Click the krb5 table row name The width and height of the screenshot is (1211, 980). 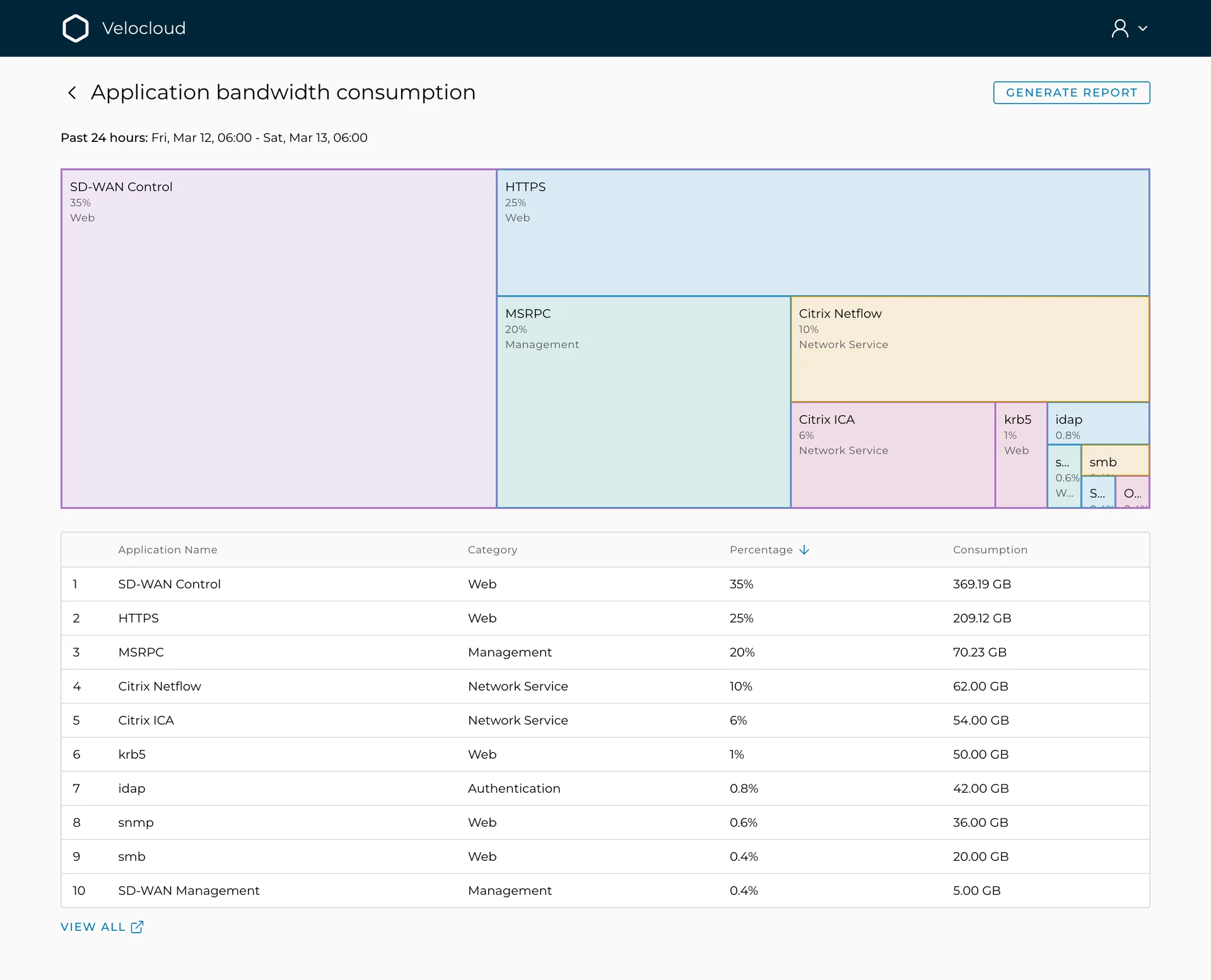coord(132,754)
